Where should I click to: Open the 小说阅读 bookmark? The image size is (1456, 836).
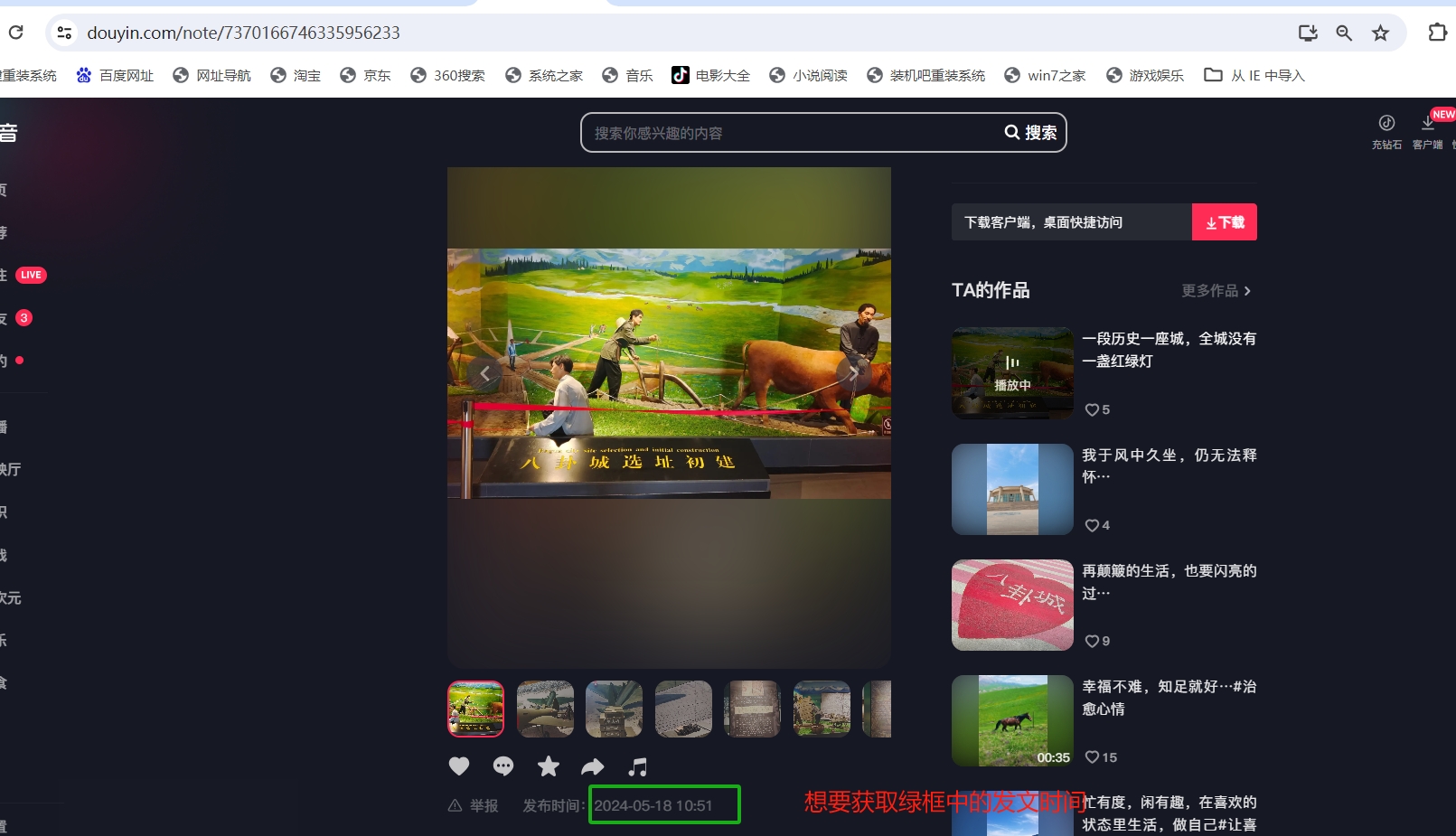click(809, 75)
